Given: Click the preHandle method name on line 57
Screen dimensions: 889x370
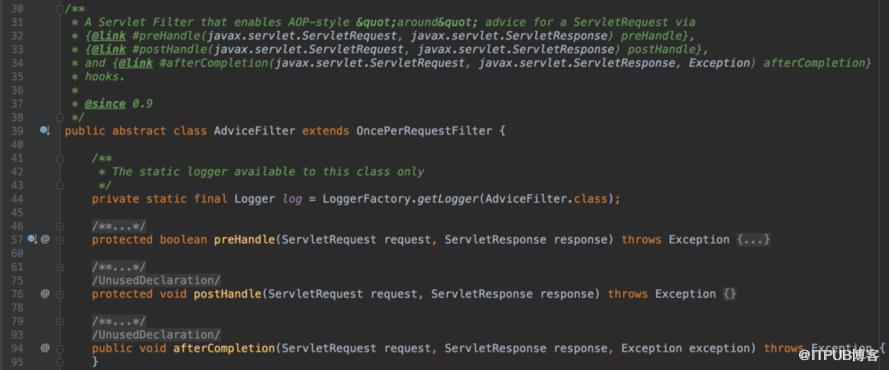Looking at the screenshot, I should tap(244, 240).
